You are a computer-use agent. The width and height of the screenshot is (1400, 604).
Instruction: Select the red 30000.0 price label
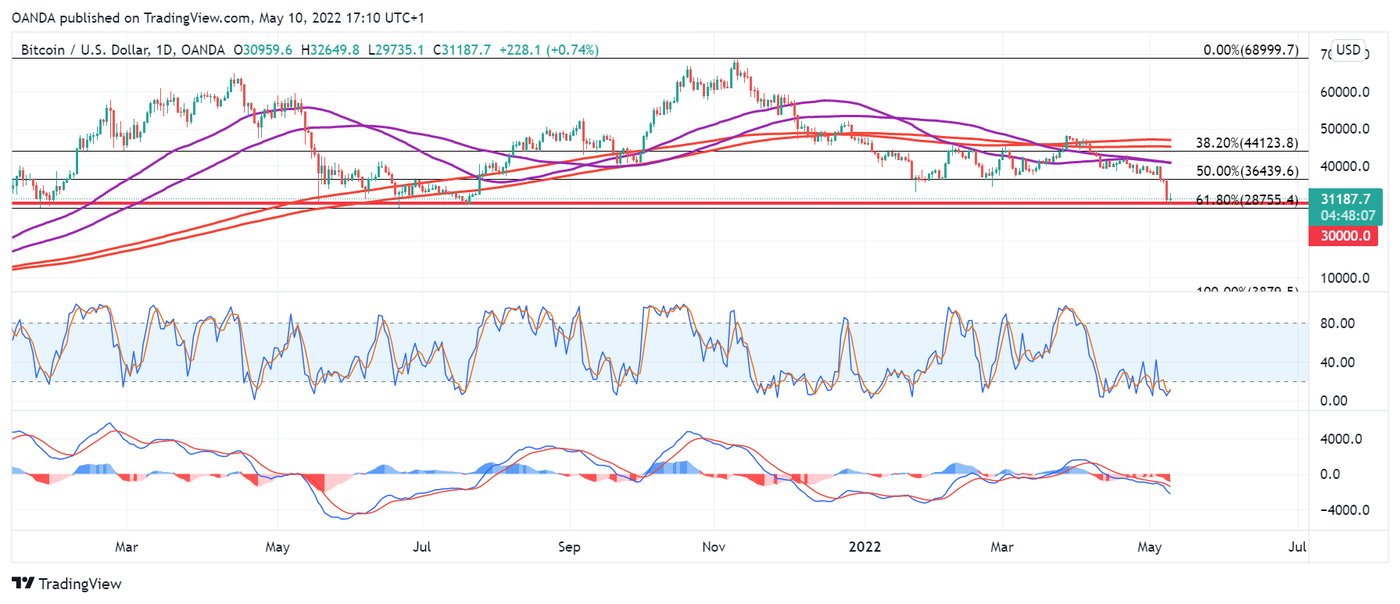[x=1342, y=236]
